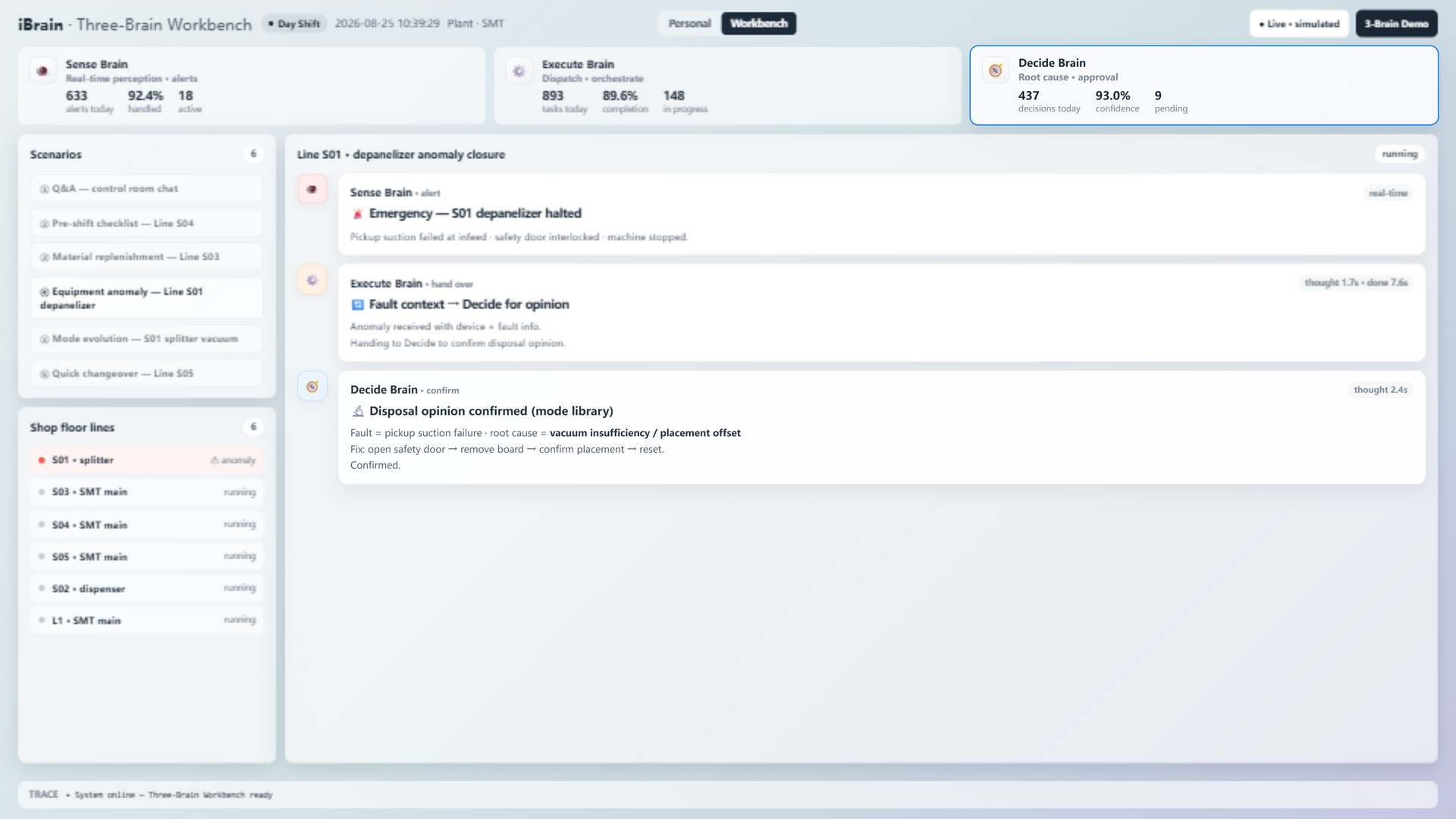1456x819 pixels.
Task: Open the S04 SMT main line row
Action: tap(146, 524)
